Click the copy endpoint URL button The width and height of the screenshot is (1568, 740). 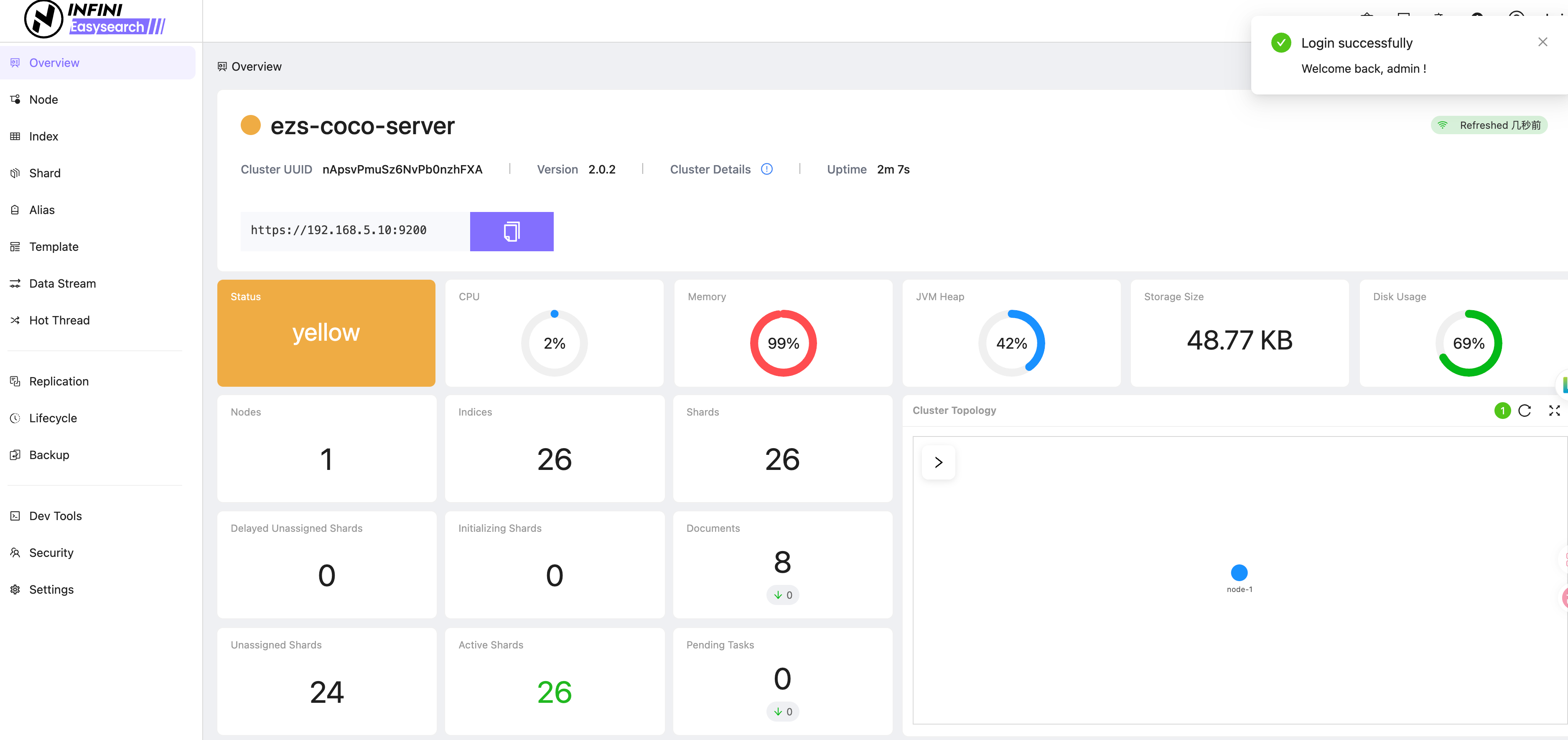pyautogui.click(x=511, y=231)
